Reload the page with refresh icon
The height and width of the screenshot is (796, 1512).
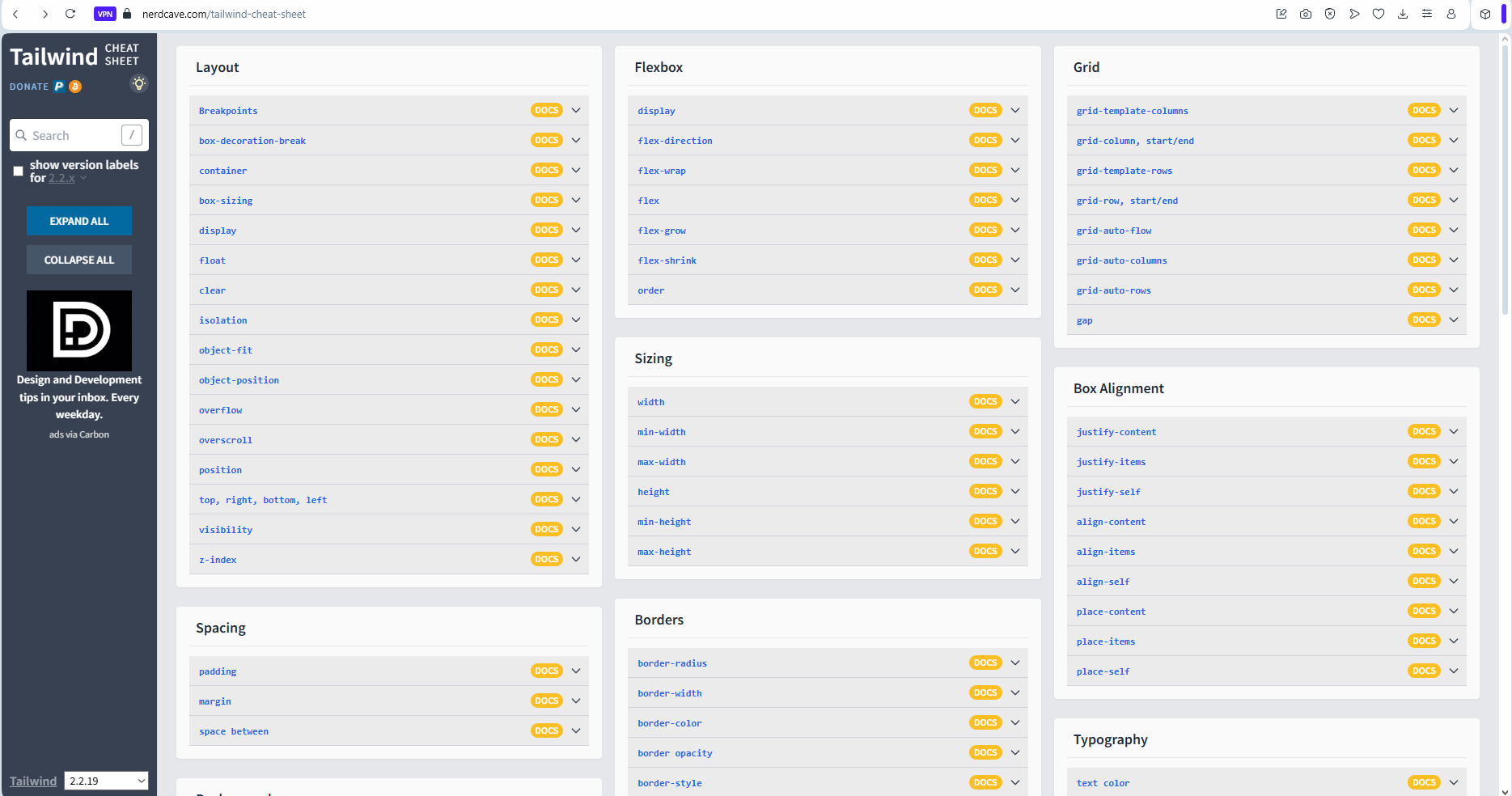point(70,14)
